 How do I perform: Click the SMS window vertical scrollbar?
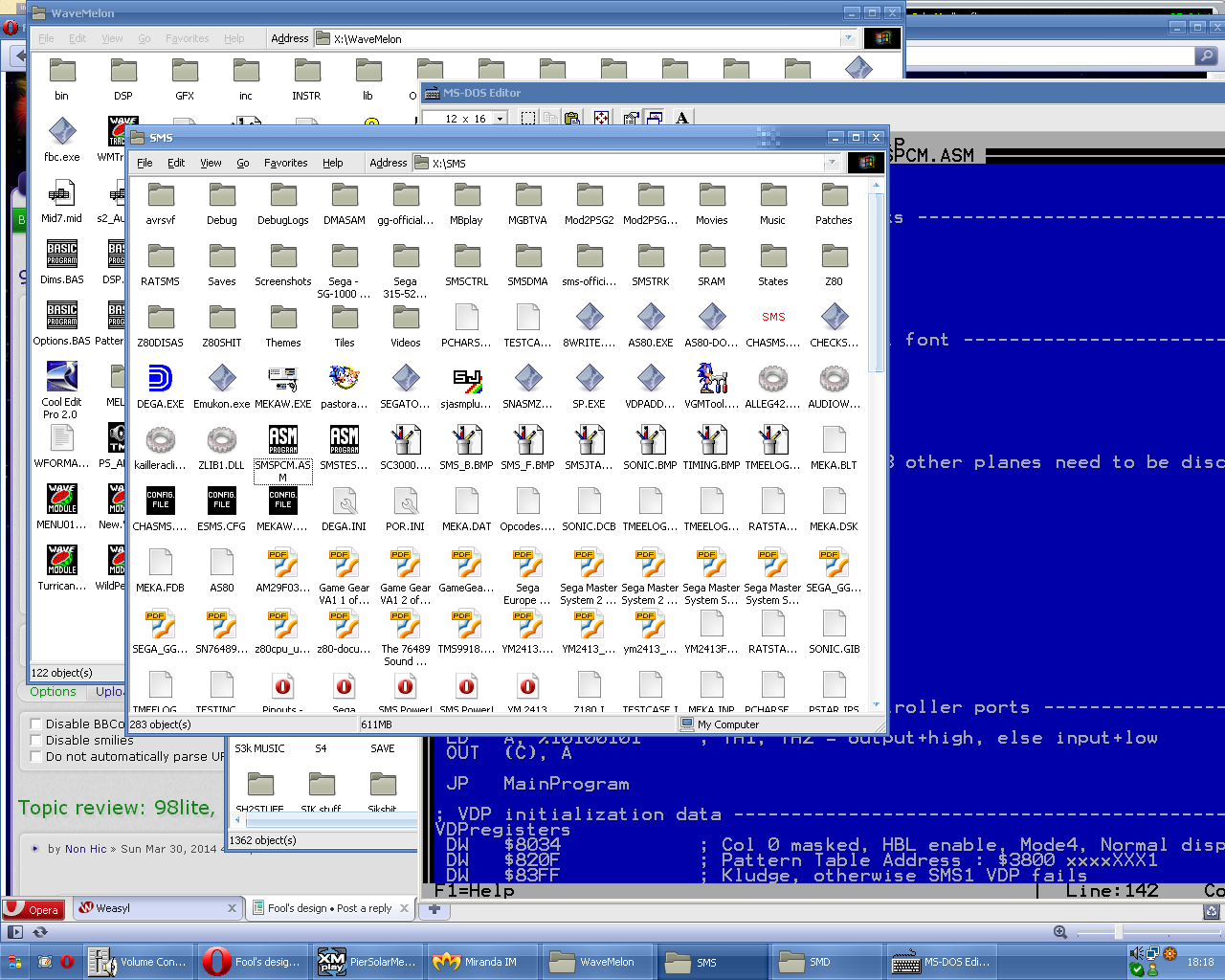coord(876,283)
